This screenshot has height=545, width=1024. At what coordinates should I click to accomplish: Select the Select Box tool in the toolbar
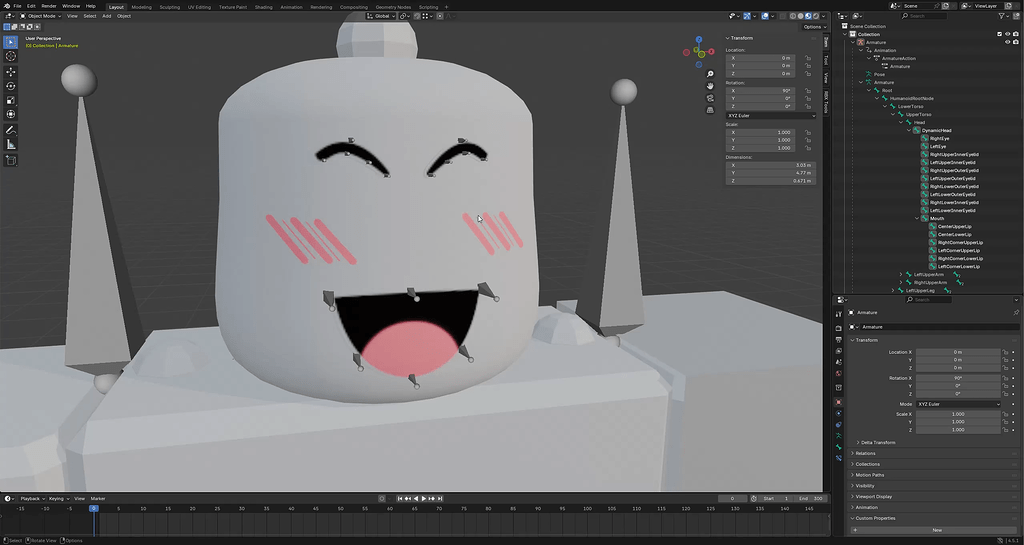tap(10, 42)
